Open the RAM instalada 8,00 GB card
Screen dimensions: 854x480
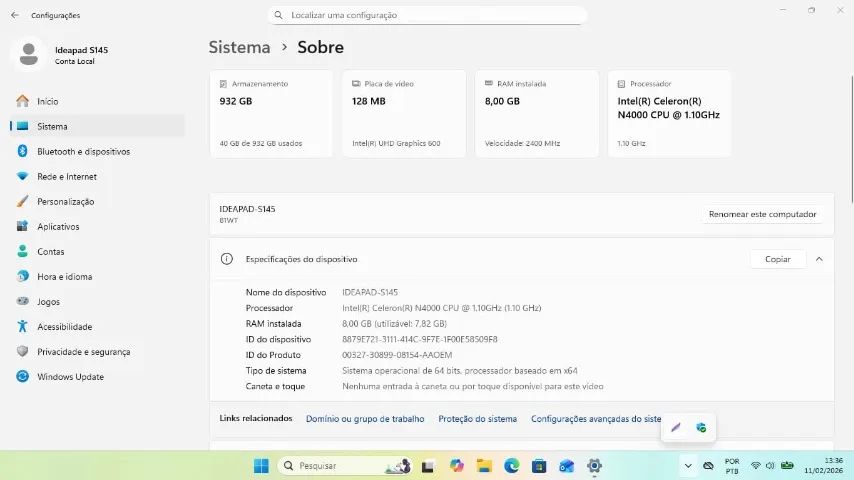tap(537, 114)
